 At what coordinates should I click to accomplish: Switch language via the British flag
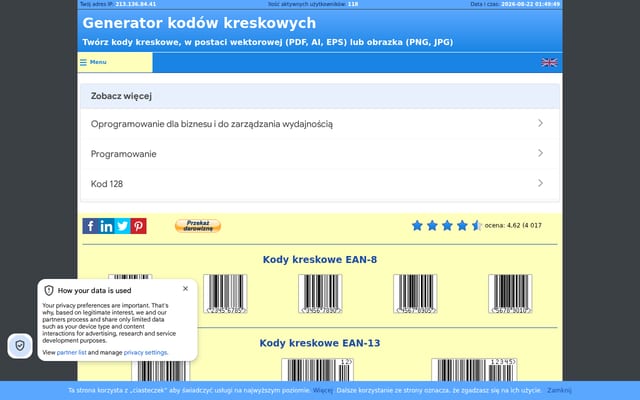549,62
